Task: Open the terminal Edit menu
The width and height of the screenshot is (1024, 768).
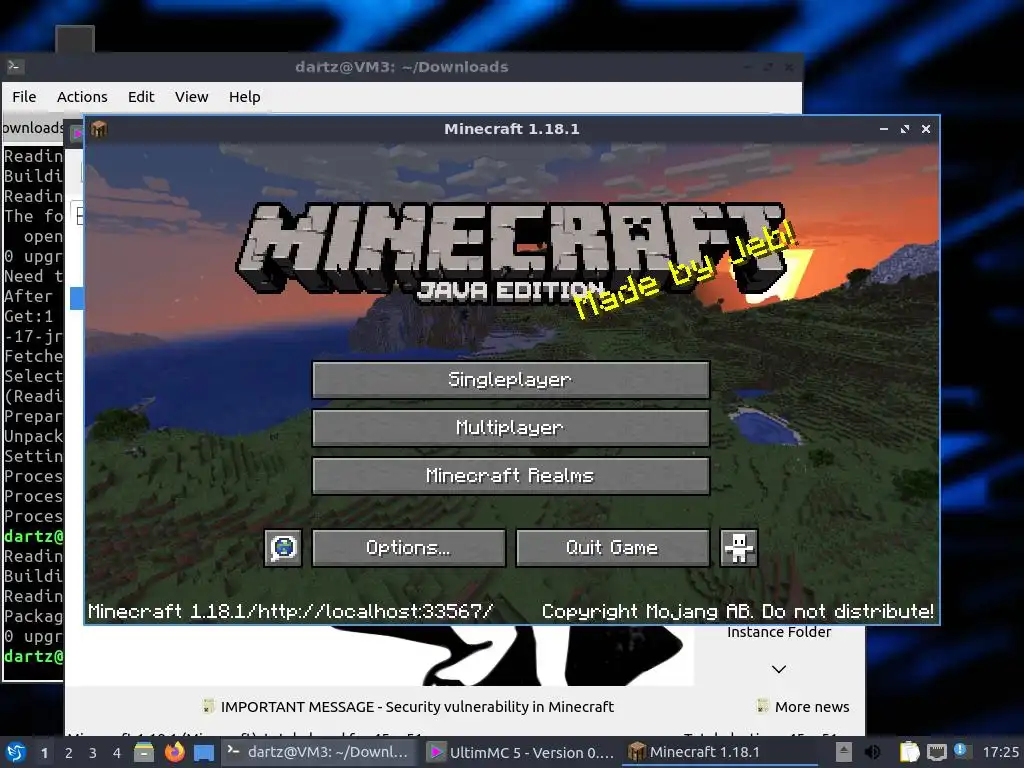Action: point(141,97)
